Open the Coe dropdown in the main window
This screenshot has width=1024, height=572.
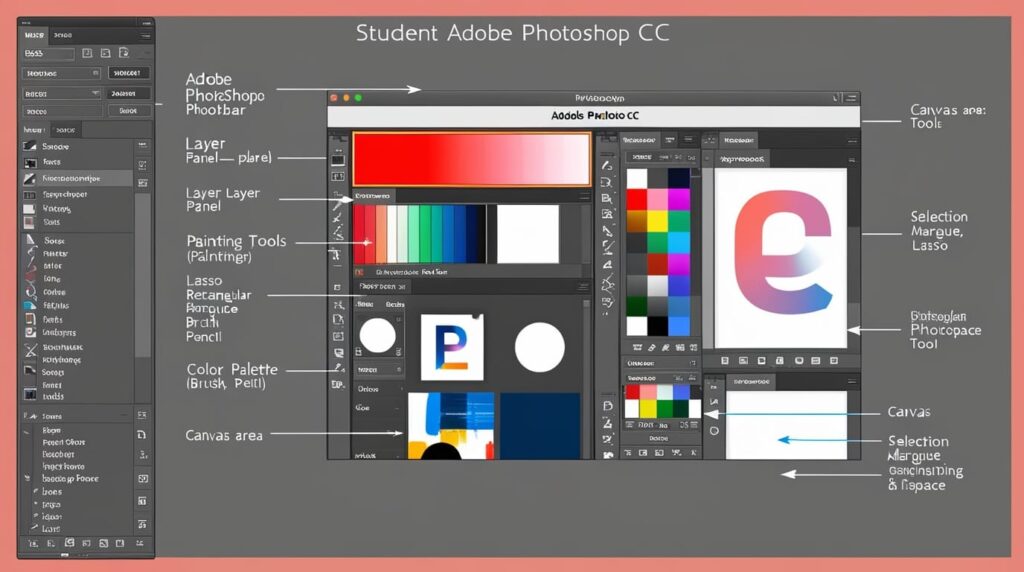[x=380, y=407]
